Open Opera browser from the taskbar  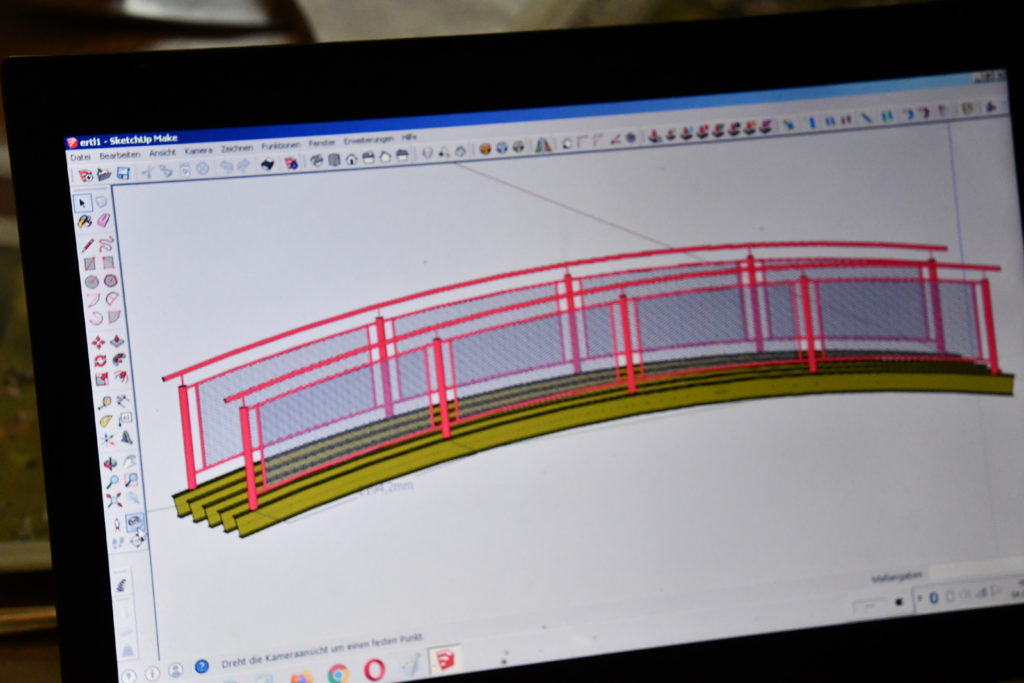(374, 671)
